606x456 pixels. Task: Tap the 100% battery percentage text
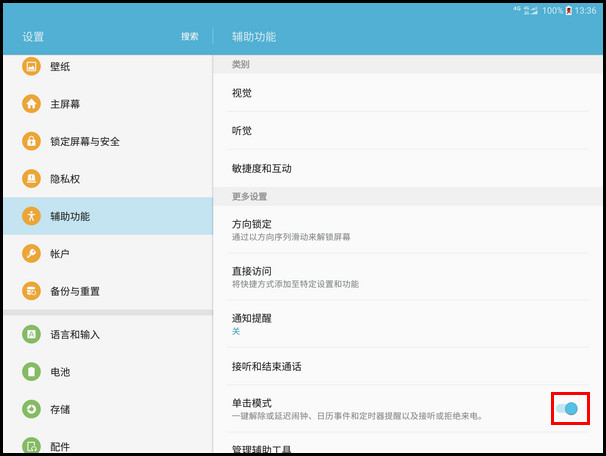click(552, 11)
